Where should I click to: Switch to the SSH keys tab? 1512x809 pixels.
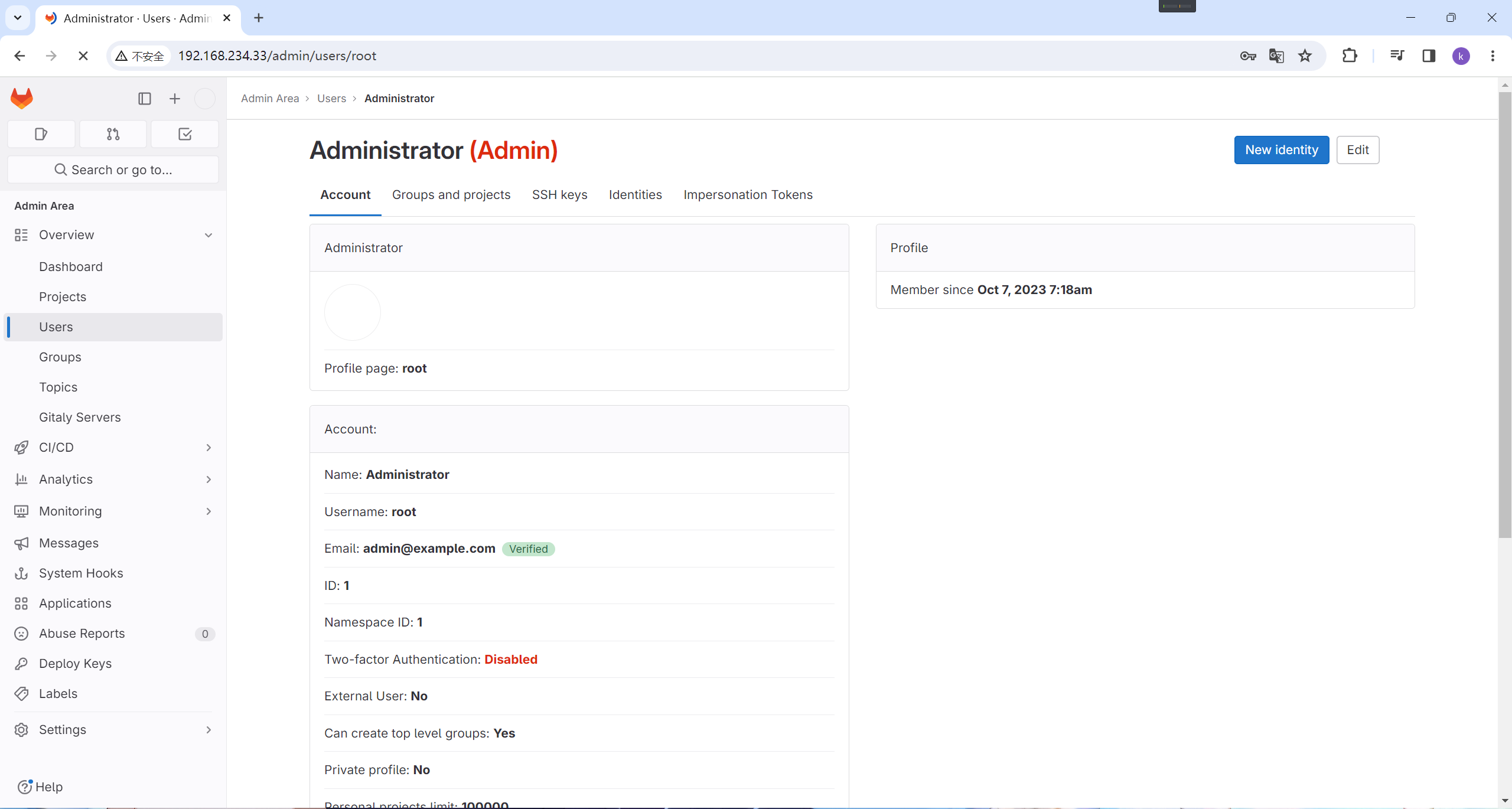[x=559, y=195]
